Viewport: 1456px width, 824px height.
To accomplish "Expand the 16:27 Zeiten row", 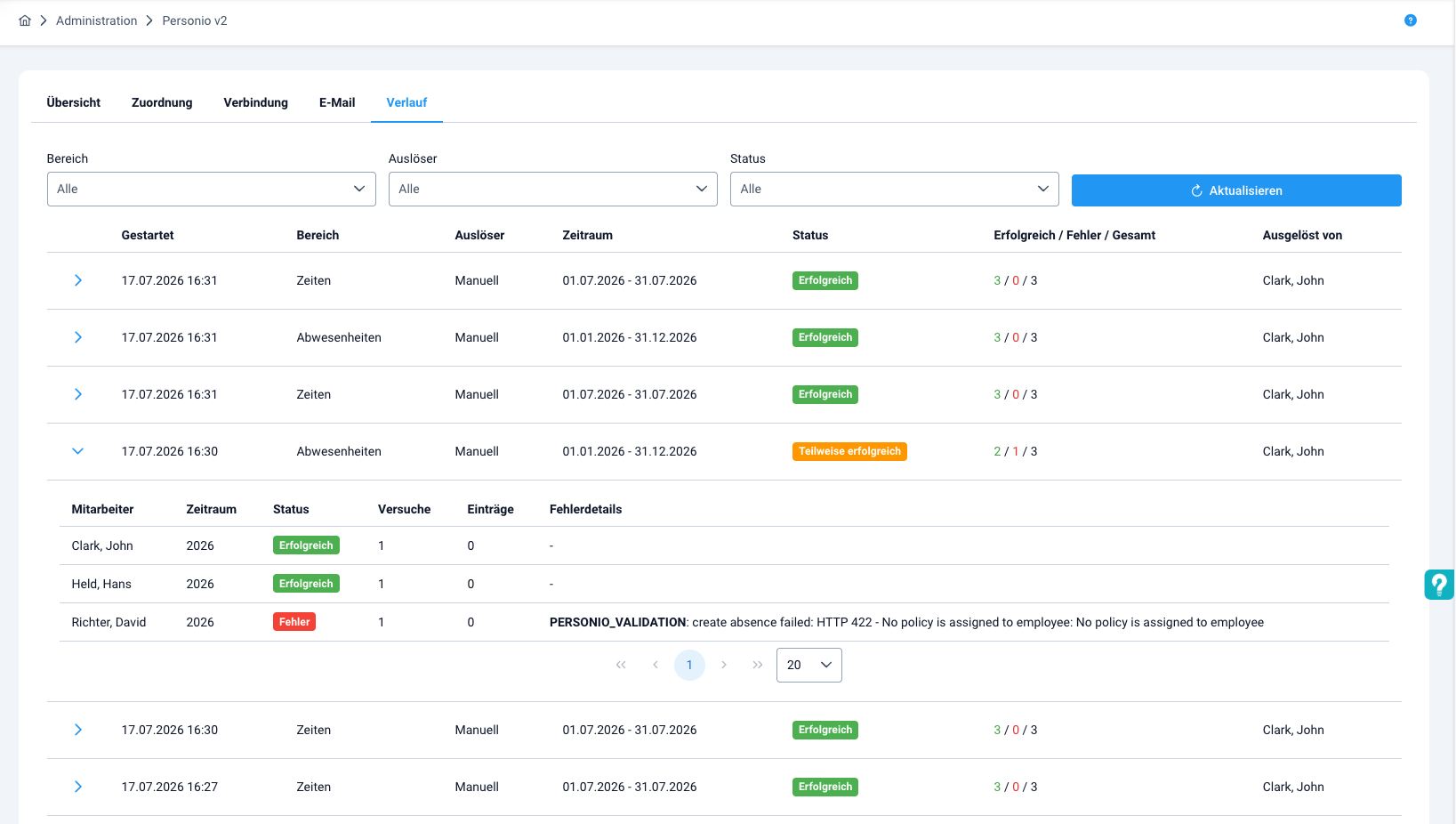I will 78,787.
